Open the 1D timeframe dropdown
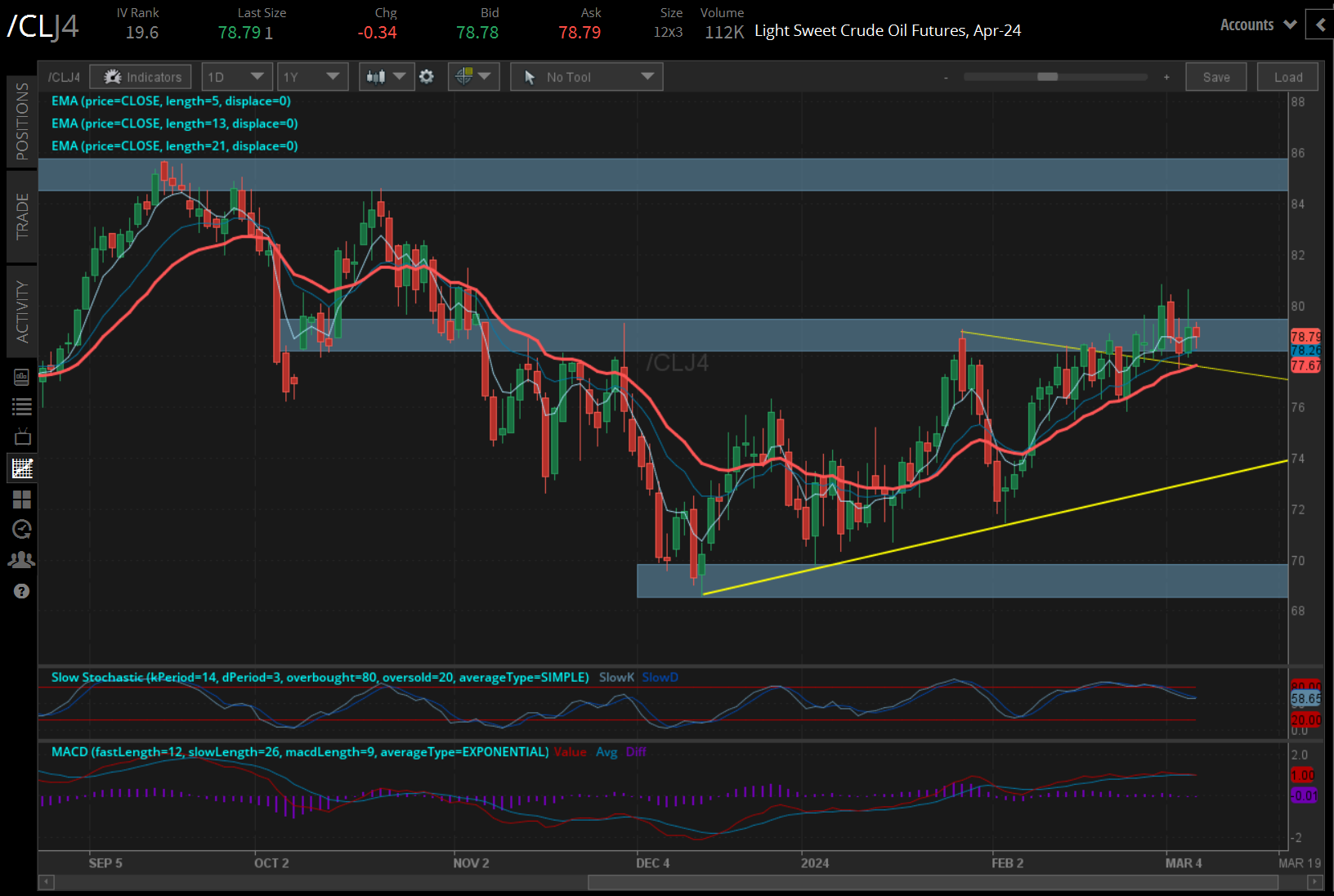Viewport: 1334px width, 896px height. pos(236,76)
